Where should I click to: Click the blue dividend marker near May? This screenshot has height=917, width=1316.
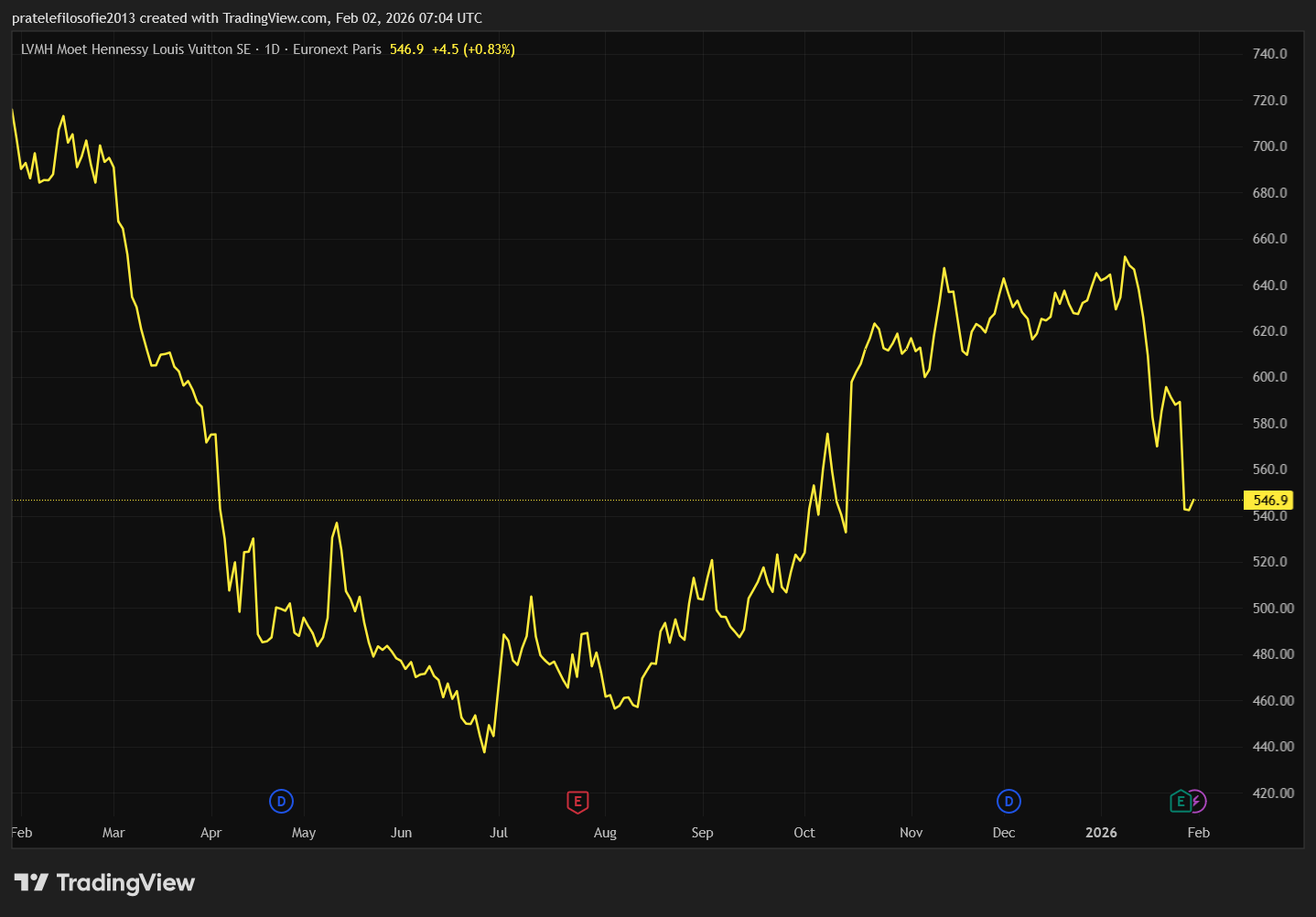[281, 802]
